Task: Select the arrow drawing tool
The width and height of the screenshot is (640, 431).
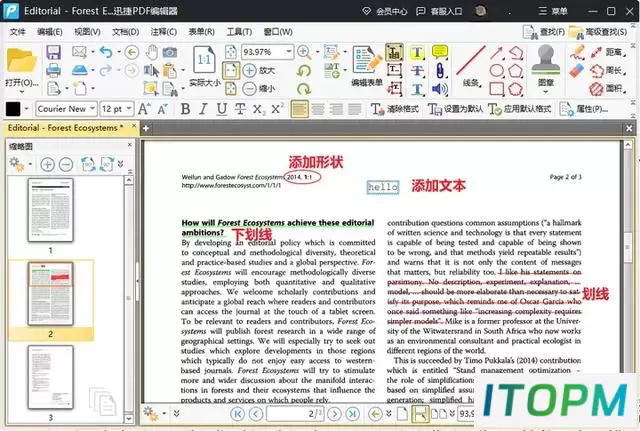Action: point(496,53)
